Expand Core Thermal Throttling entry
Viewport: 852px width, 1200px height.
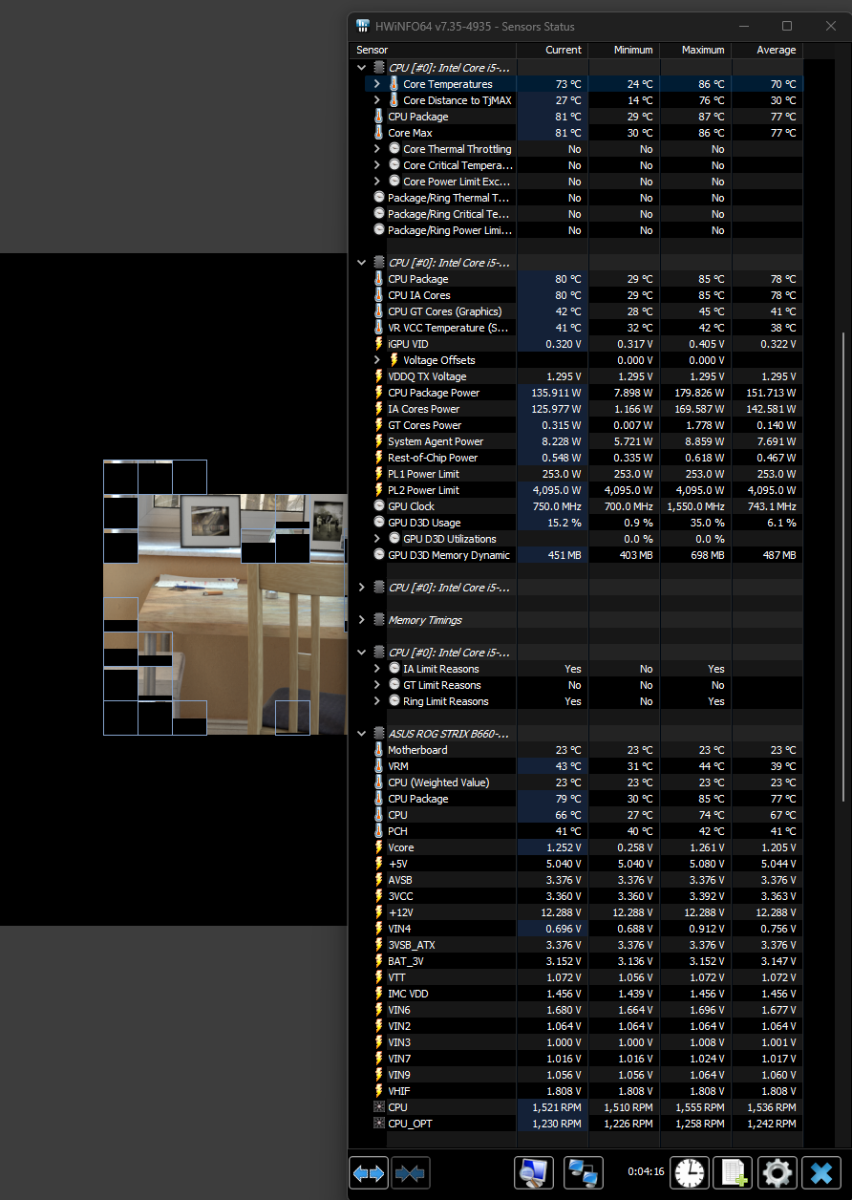point(377,149)
